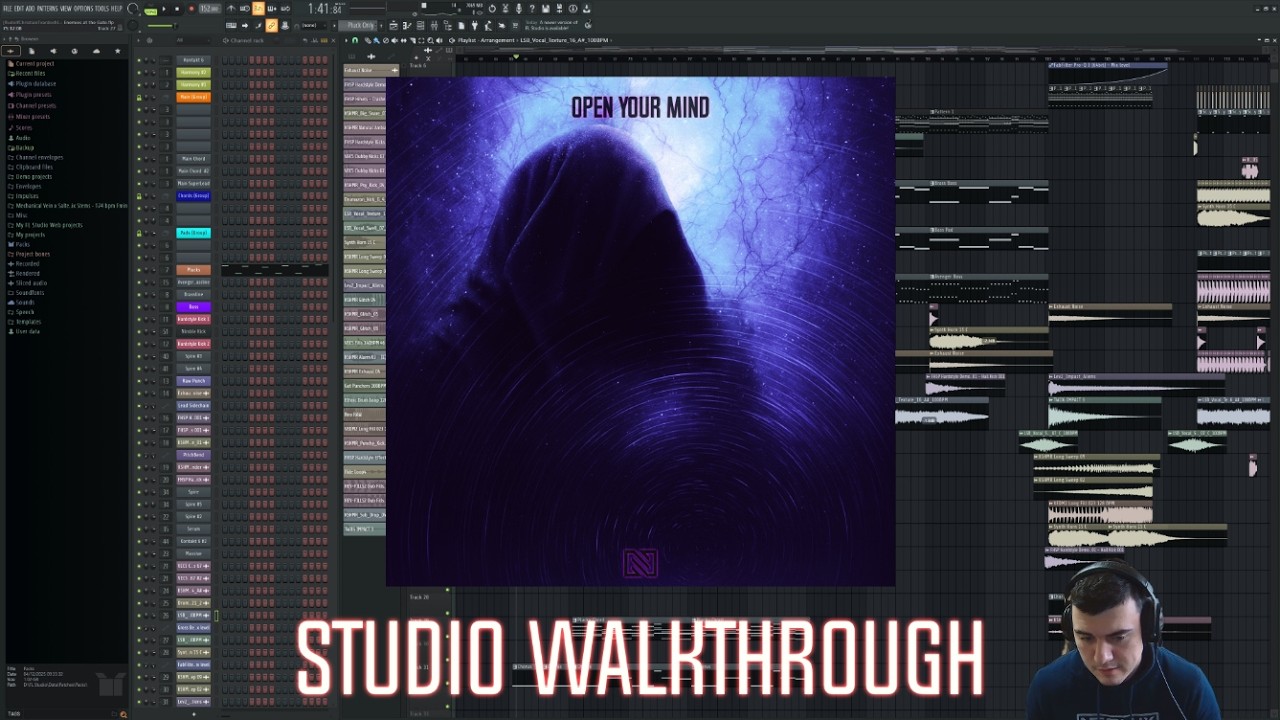Click the green song position slider
1280x720 pixels.
(x=162, y=25)
